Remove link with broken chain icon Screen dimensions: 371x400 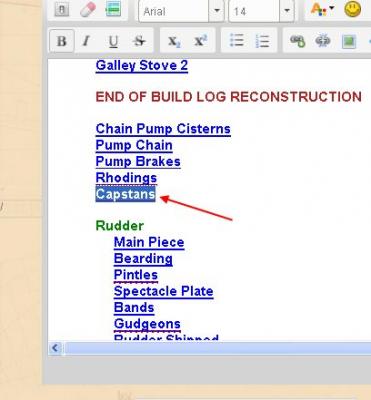[x=323, y=41]
